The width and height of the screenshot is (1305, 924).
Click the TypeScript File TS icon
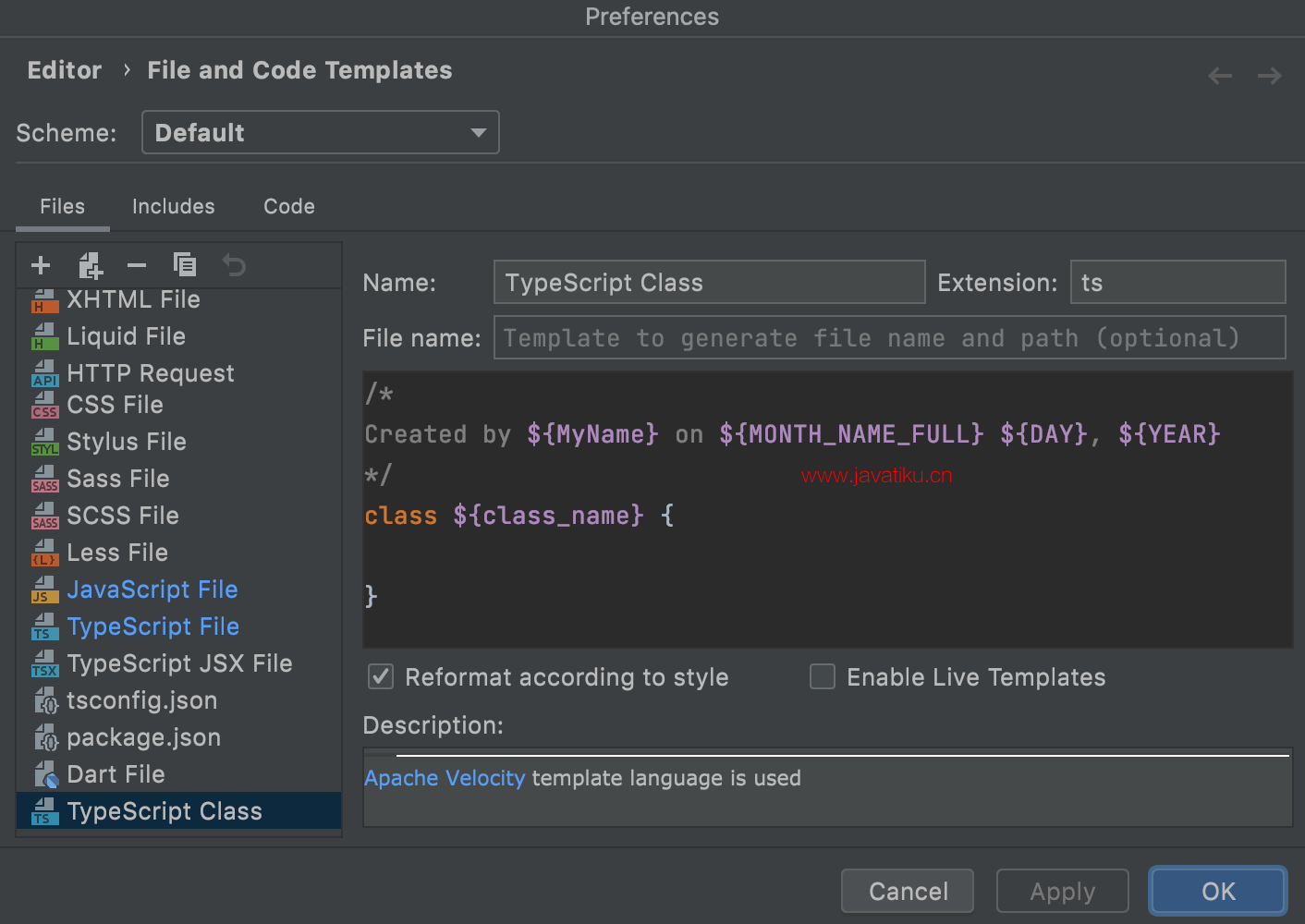click(44, 627)
